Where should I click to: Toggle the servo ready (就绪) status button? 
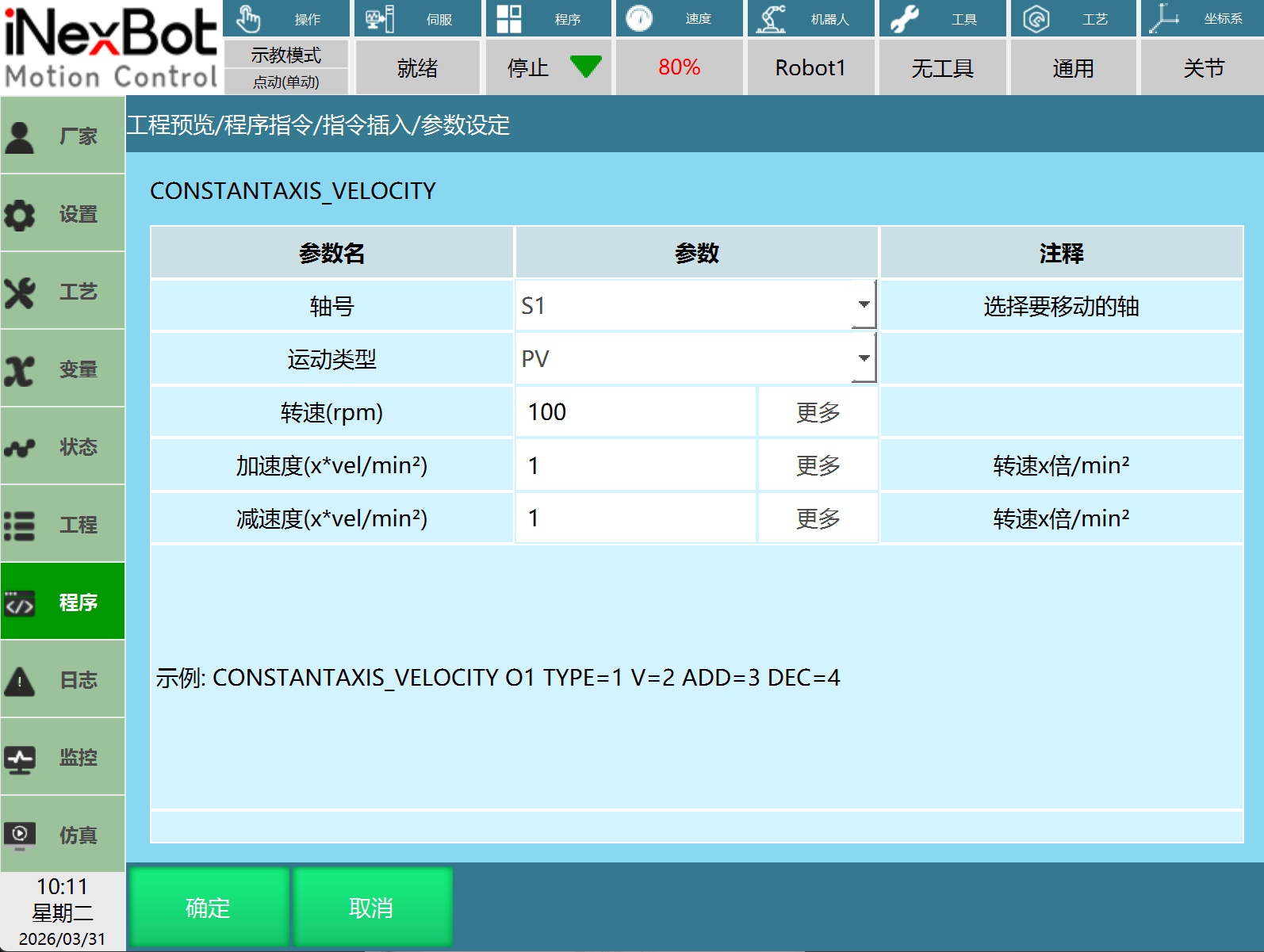[417, 68]
